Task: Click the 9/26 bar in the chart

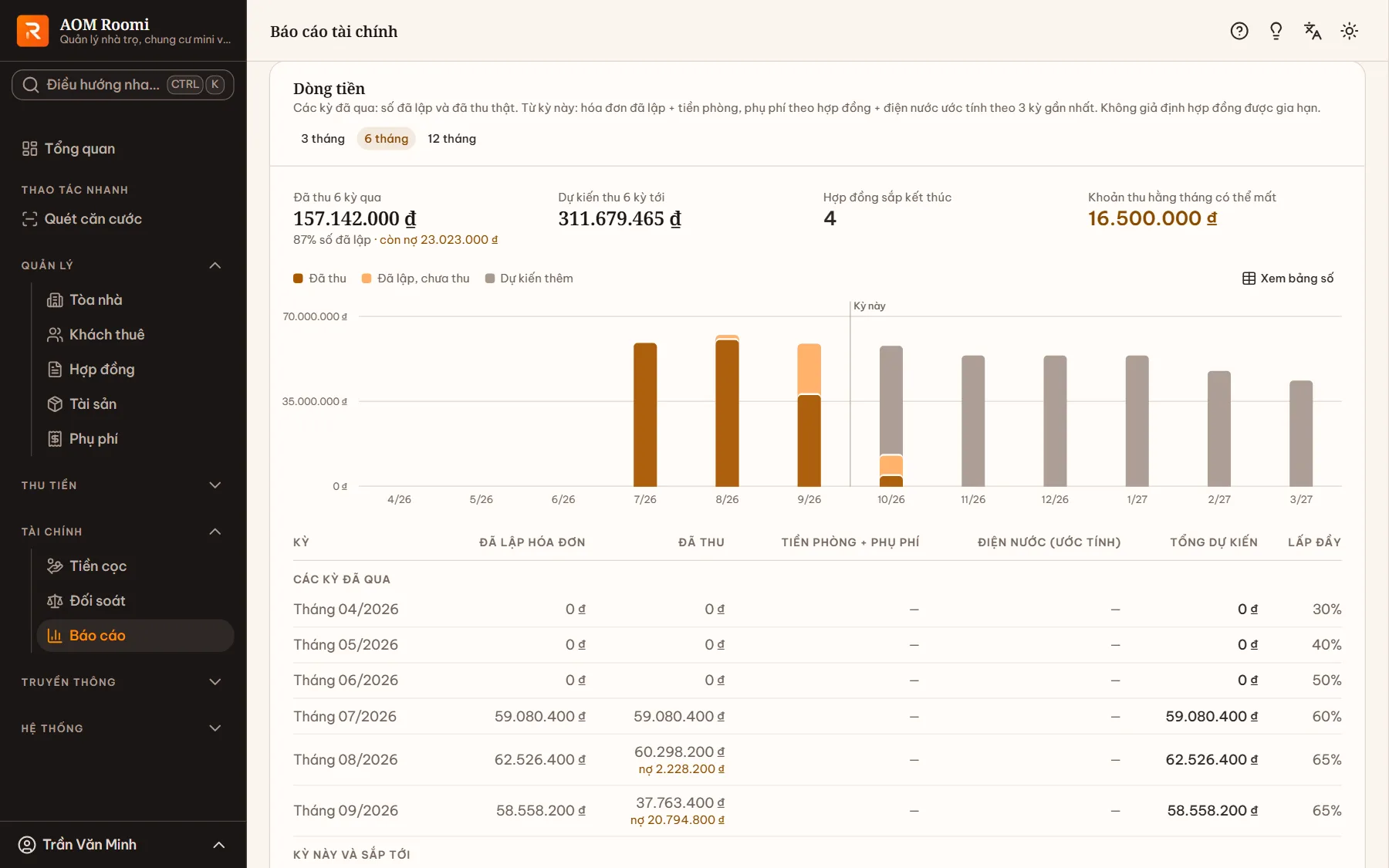Action: [x=809, y=415]
